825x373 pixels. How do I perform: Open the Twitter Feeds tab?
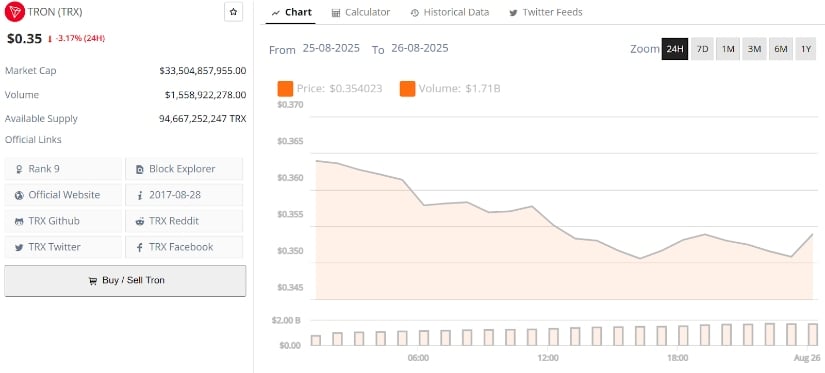coord(546,12)
